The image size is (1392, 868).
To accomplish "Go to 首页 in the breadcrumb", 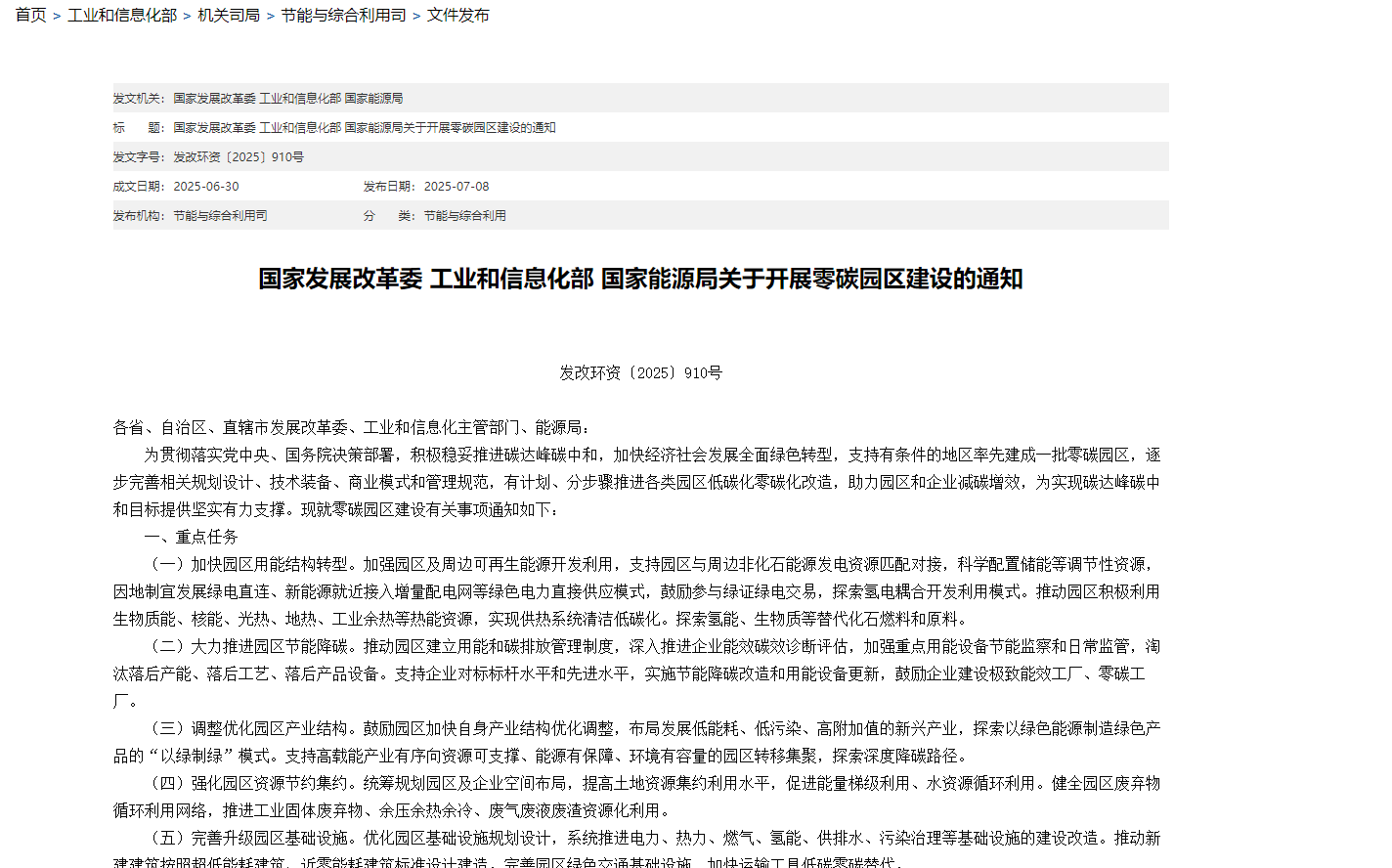I will click(31, 16).
